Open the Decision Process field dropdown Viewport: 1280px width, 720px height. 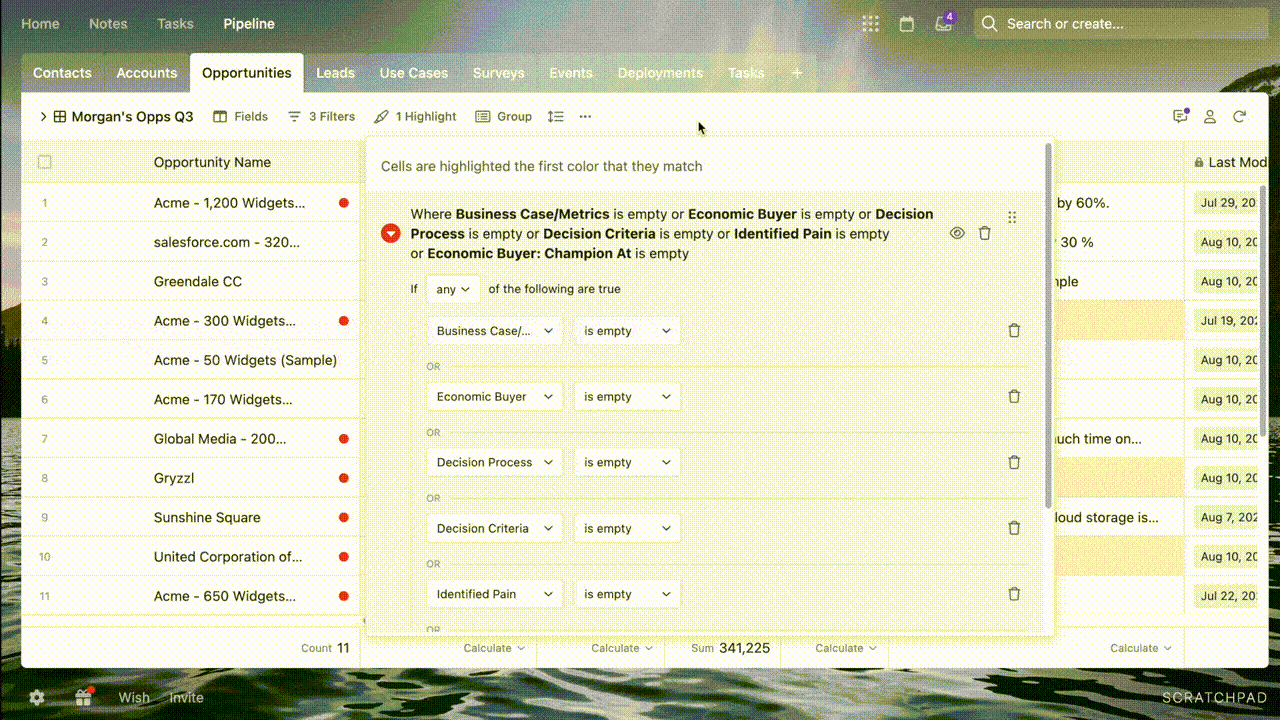point(495,463)
